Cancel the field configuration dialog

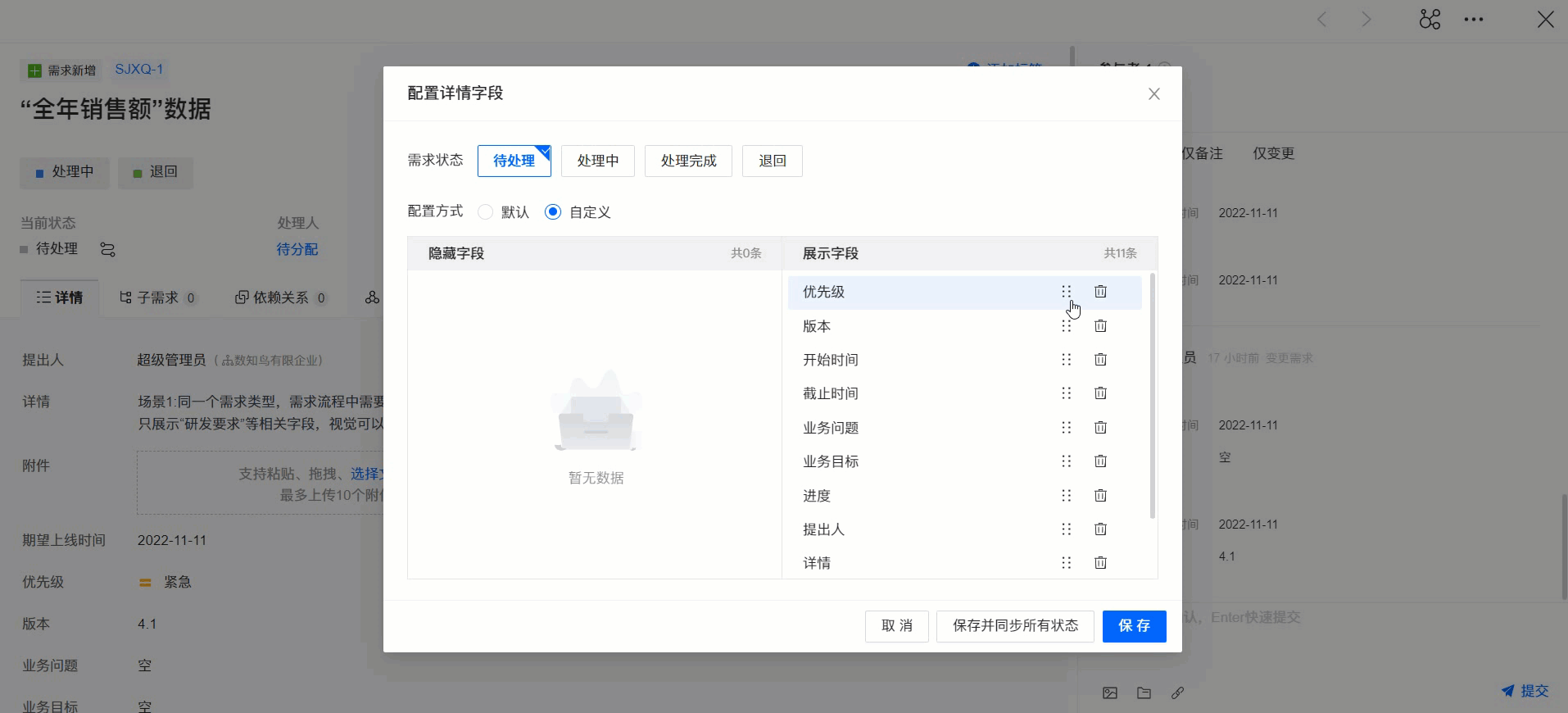[896, 626]
